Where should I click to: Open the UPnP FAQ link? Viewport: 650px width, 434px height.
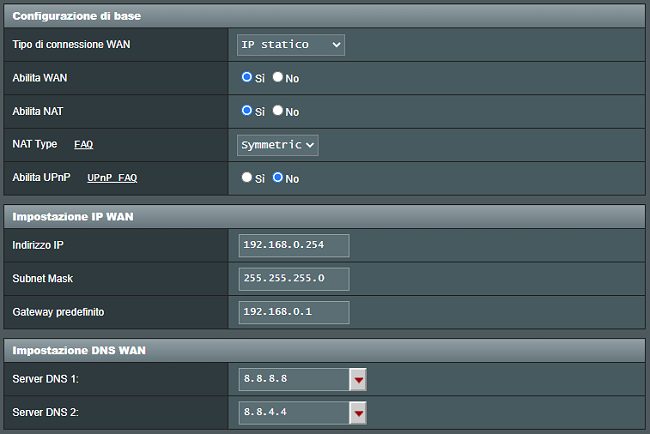pos(112,178)
